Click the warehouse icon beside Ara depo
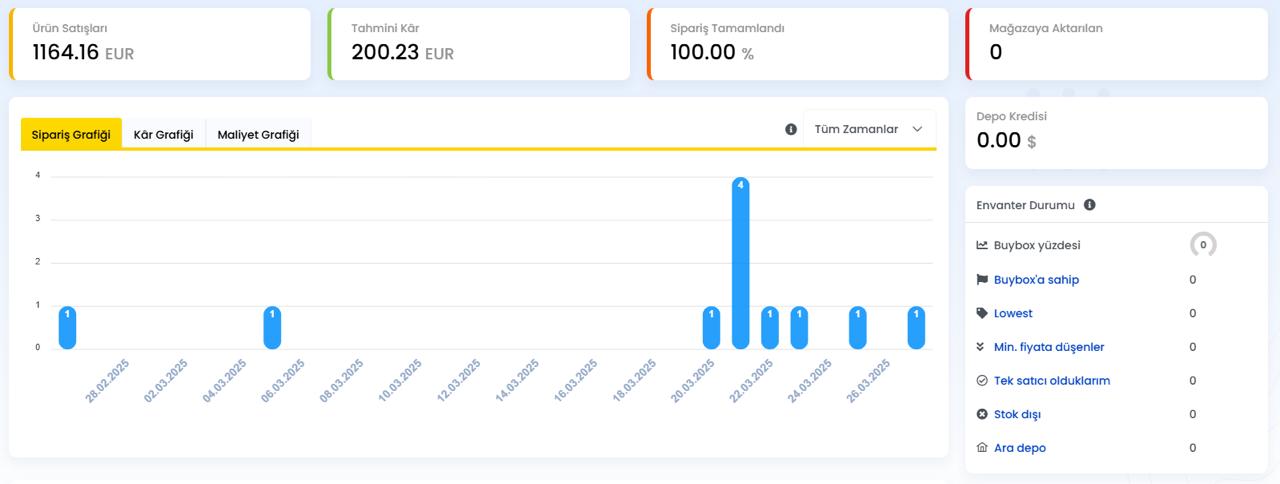 click(982, 448)
